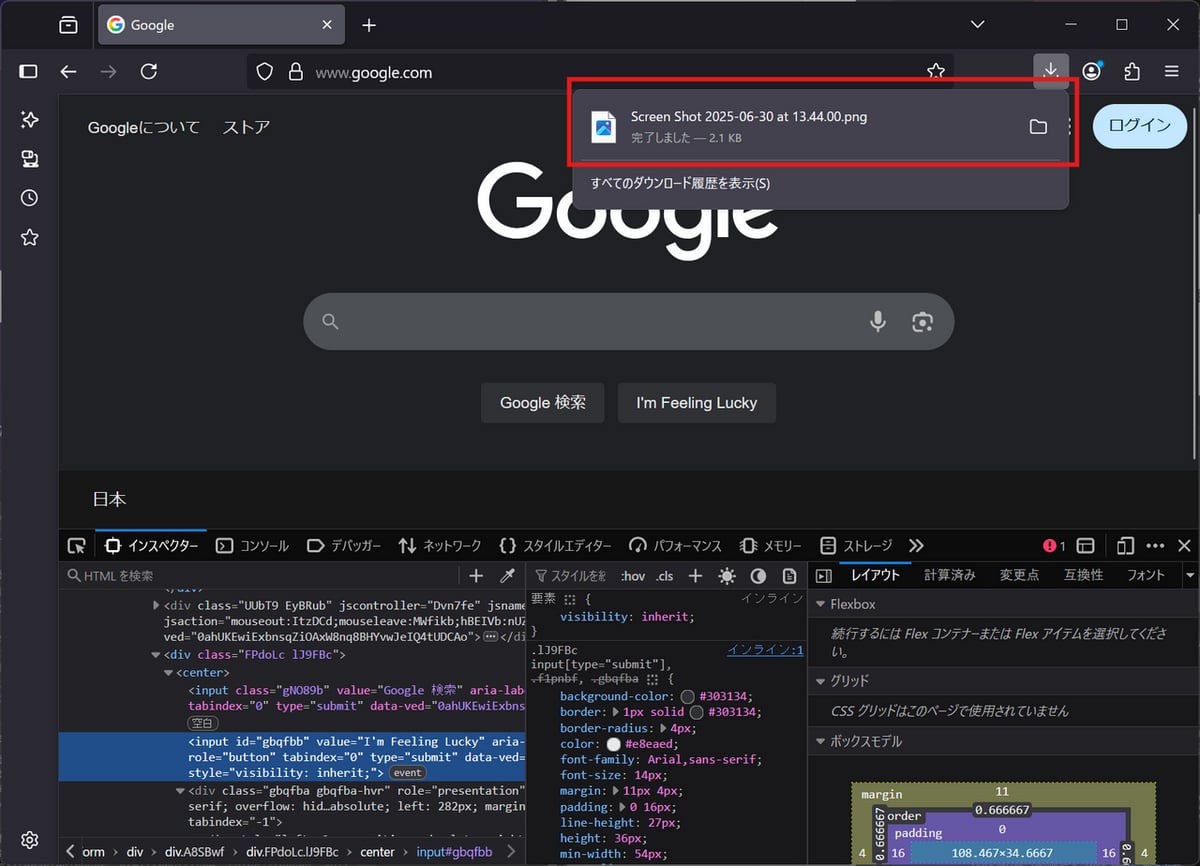Search by image with Google Lens
This screenshot has width=1200, height=866.
coord(922,321)
